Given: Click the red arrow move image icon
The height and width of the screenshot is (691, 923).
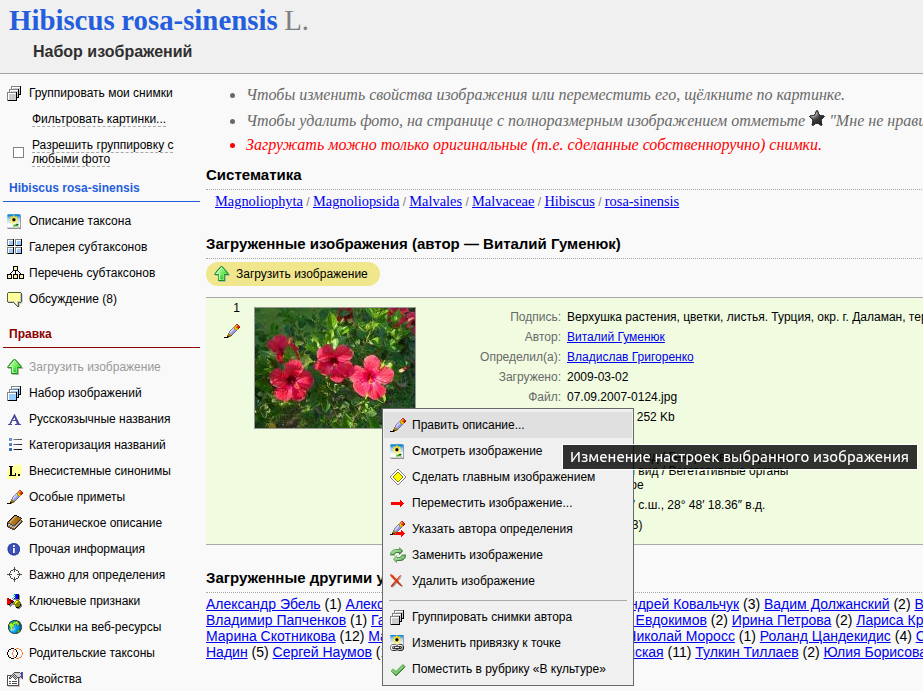Looking at the screenshot, I should (x=397, y=503).
